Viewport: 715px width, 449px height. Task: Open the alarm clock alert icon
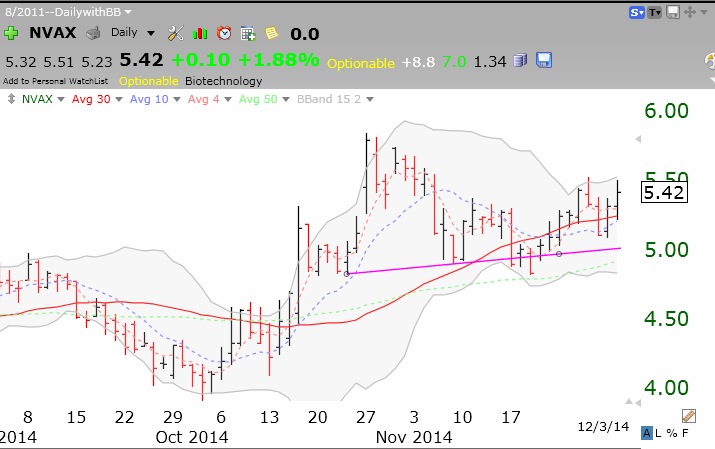pos(224,33)
